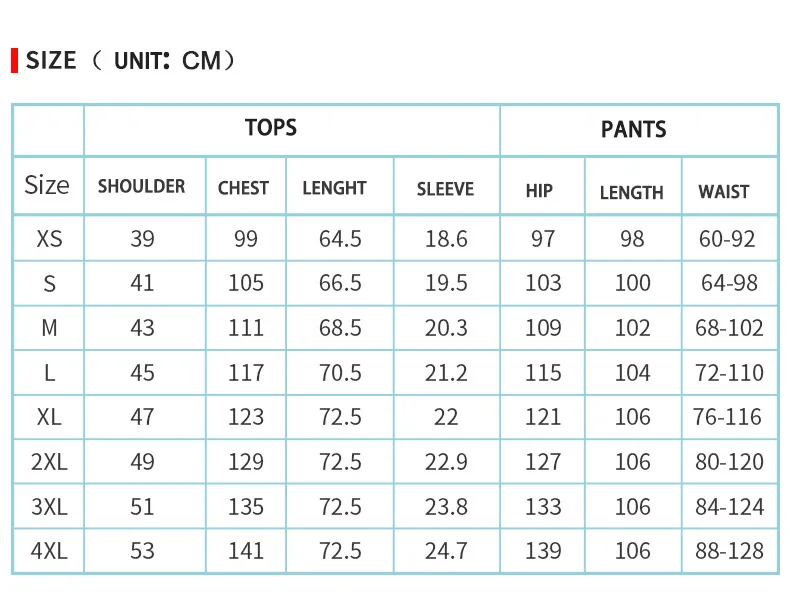
Task: Click the chest value 117
Action: [246, 373]
